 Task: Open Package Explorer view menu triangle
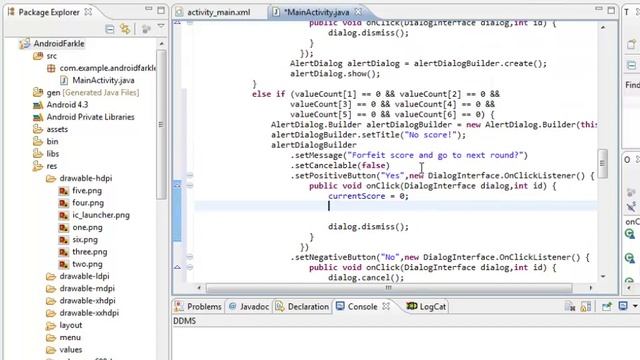(x=161, y=27)
